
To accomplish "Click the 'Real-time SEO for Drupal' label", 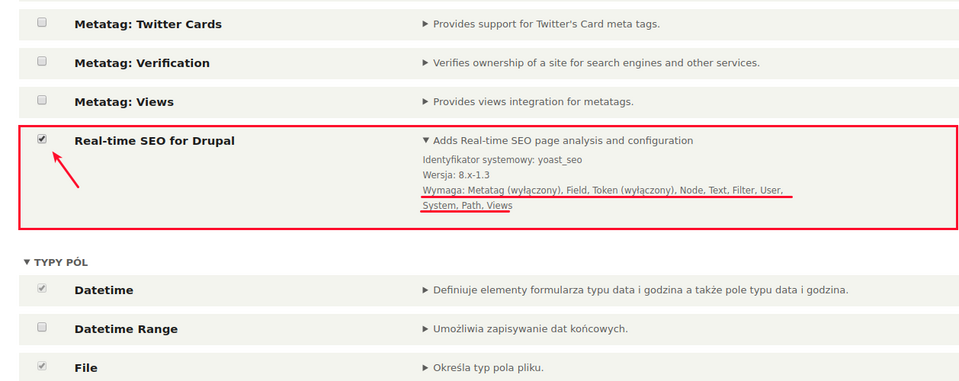I will click(x=155, y=141).
